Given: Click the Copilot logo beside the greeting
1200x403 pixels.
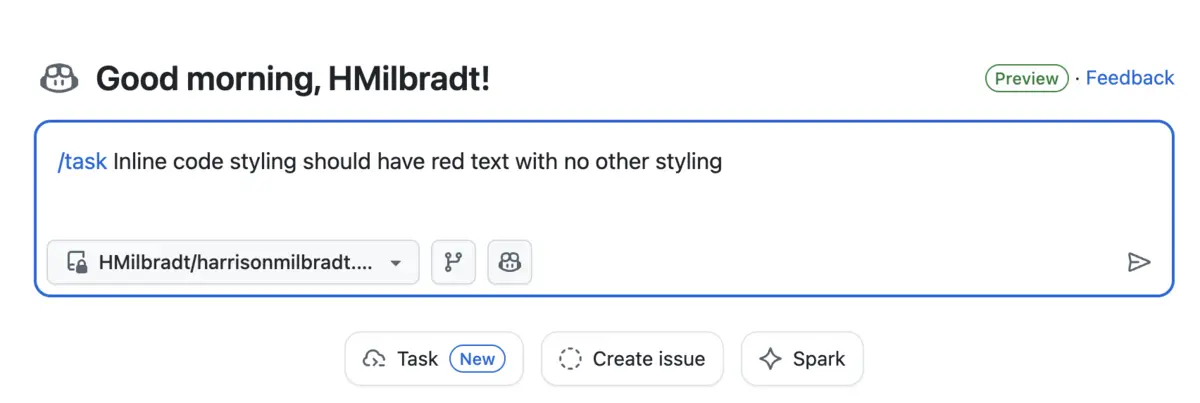Looking at the screenshot, I should point(59,78).
